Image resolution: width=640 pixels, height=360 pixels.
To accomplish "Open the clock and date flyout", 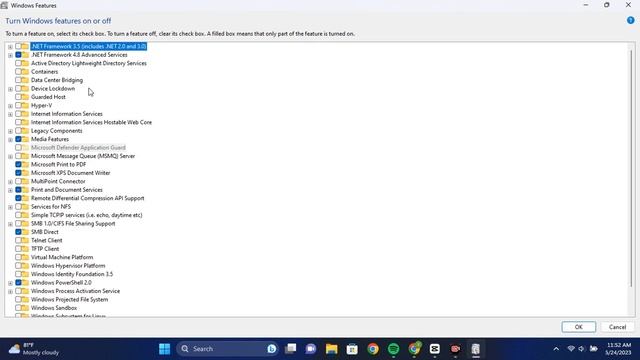I will click(x=619, y=349).
